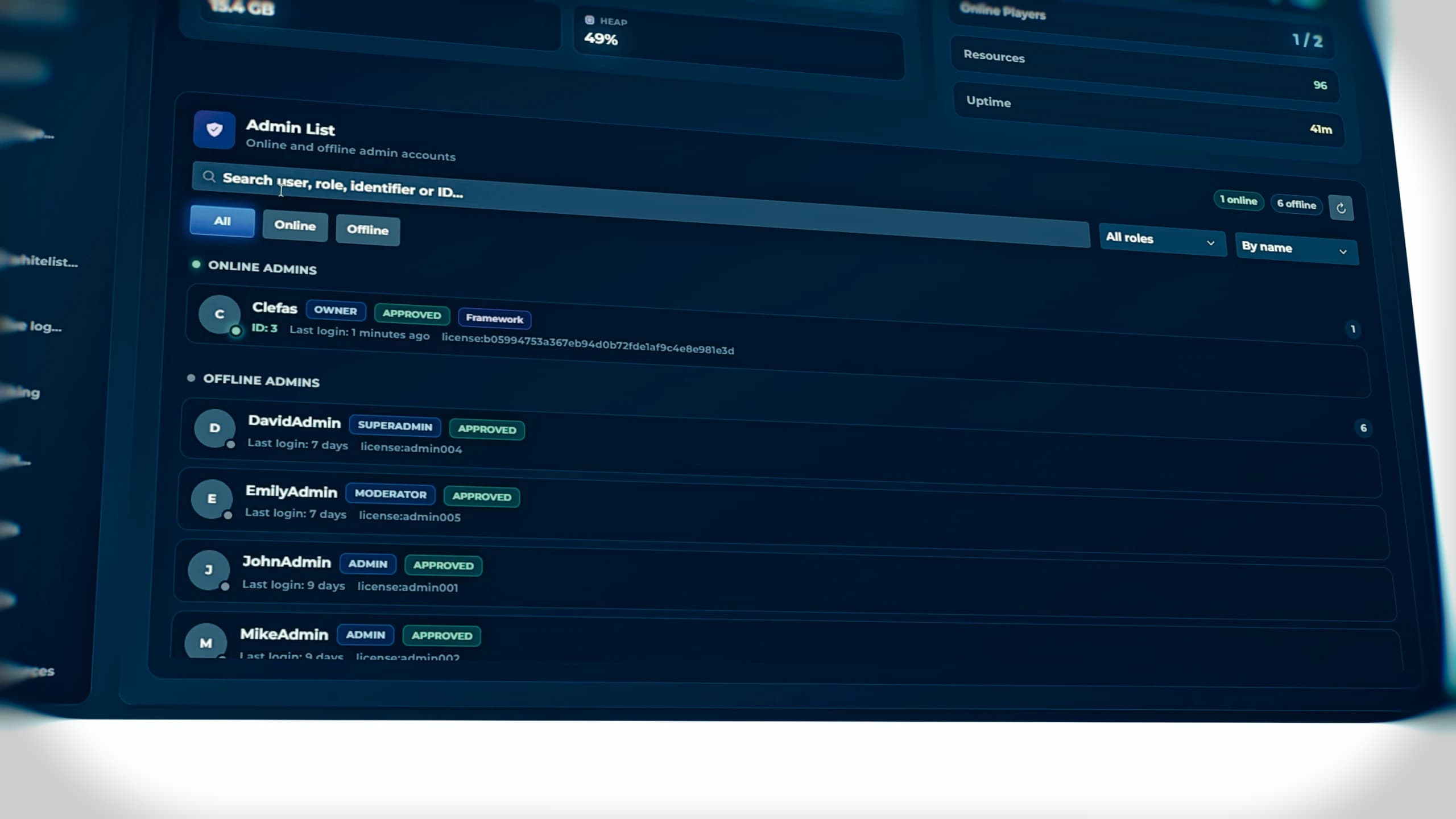Select the JohnAdmin name
This screenshot has width=1456, height=819.
point(287,562)
